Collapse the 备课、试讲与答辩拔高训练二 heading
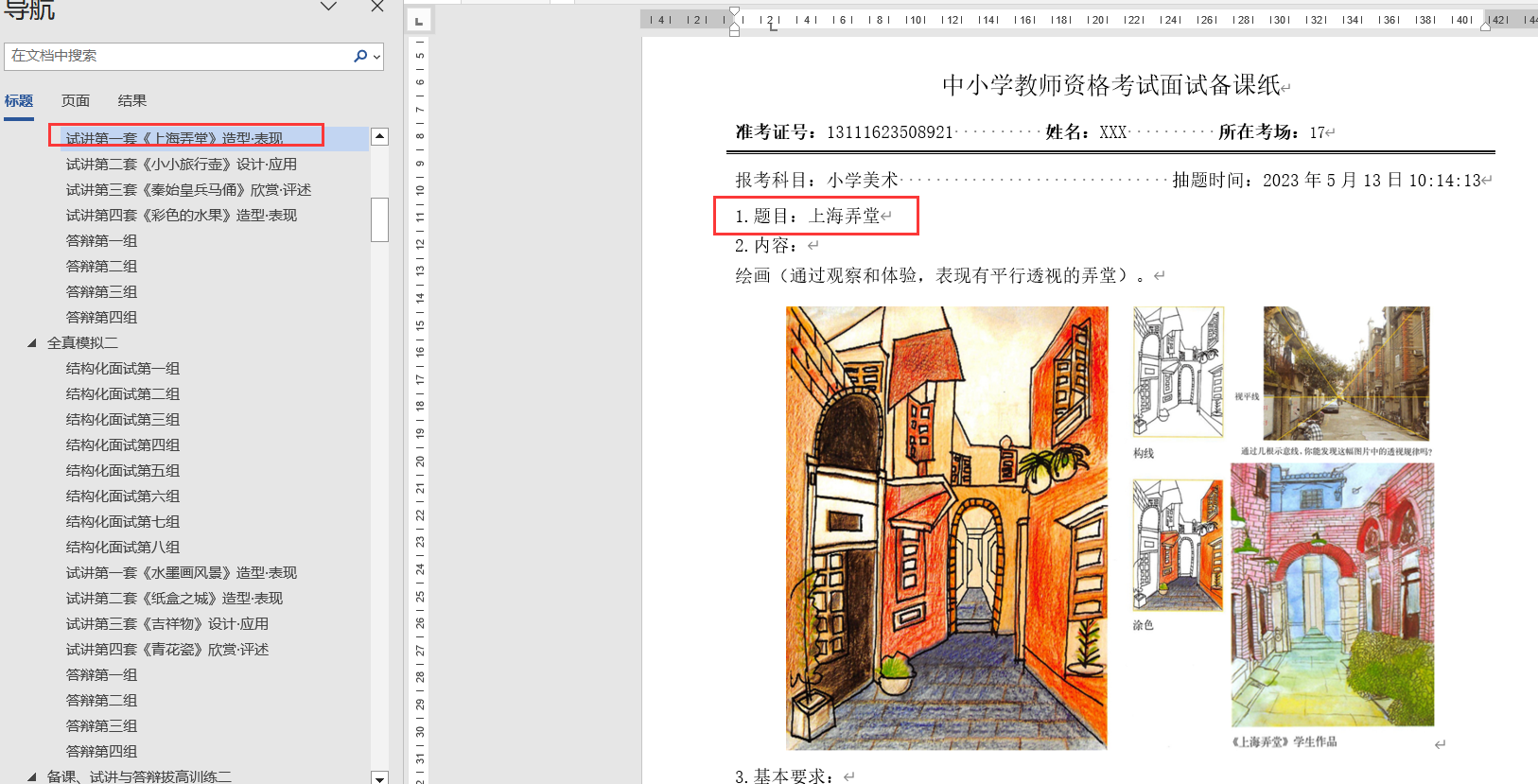This screenshot has height=784, width=1538. (32, 776)
